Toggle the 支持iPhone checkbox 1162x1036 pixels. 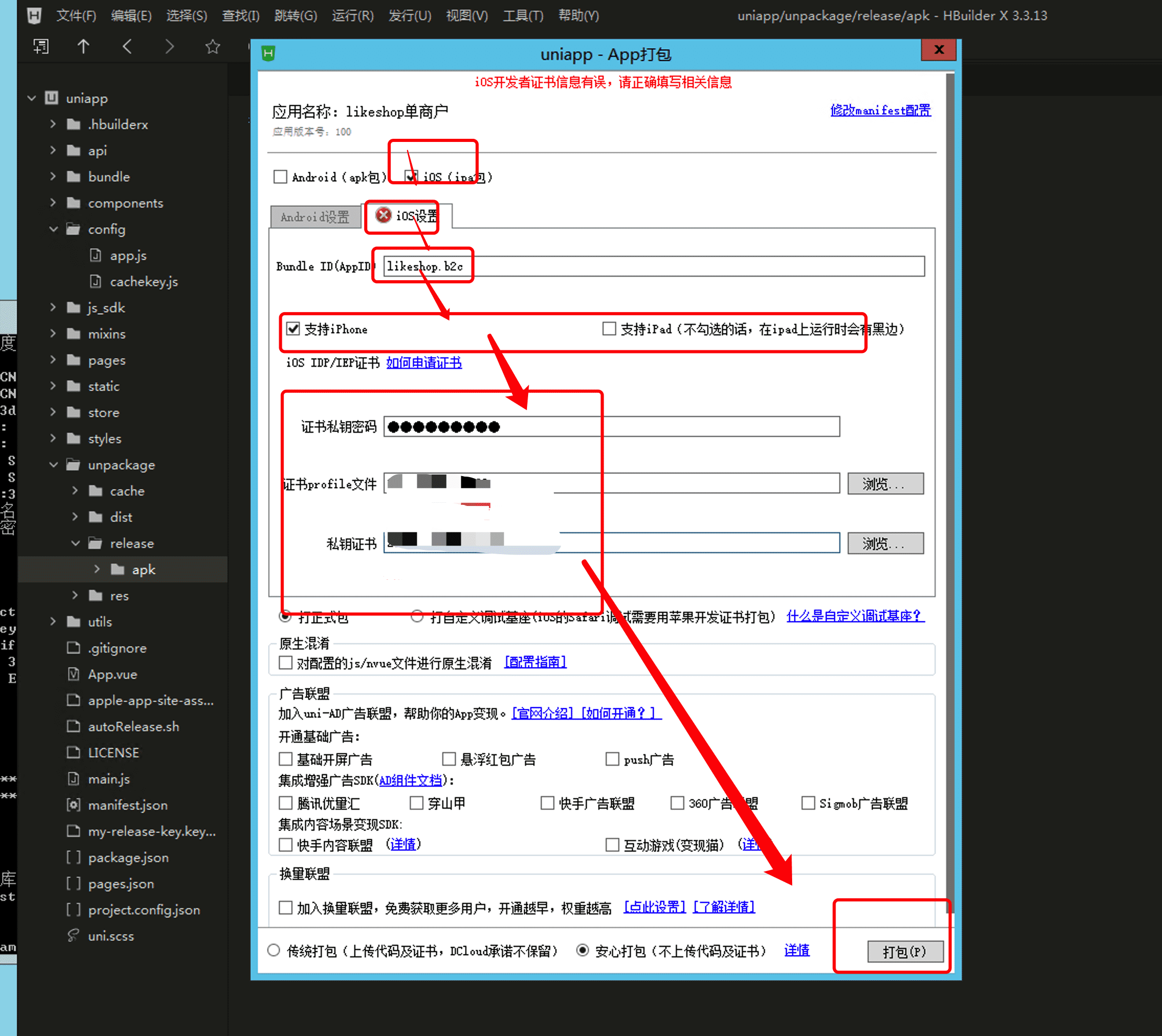[x=293, y=328]
